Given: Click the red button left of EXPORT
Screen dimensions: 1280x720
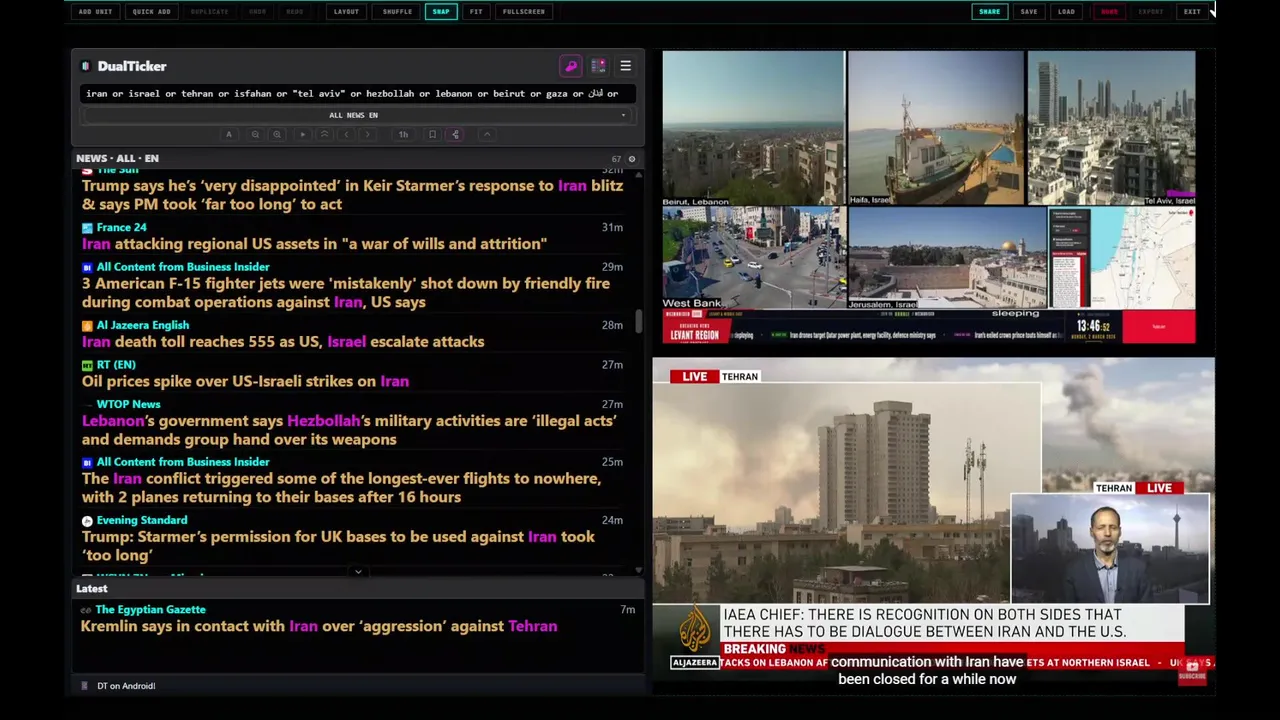Looking at the screenshot, I should (x=1109, y=12).
